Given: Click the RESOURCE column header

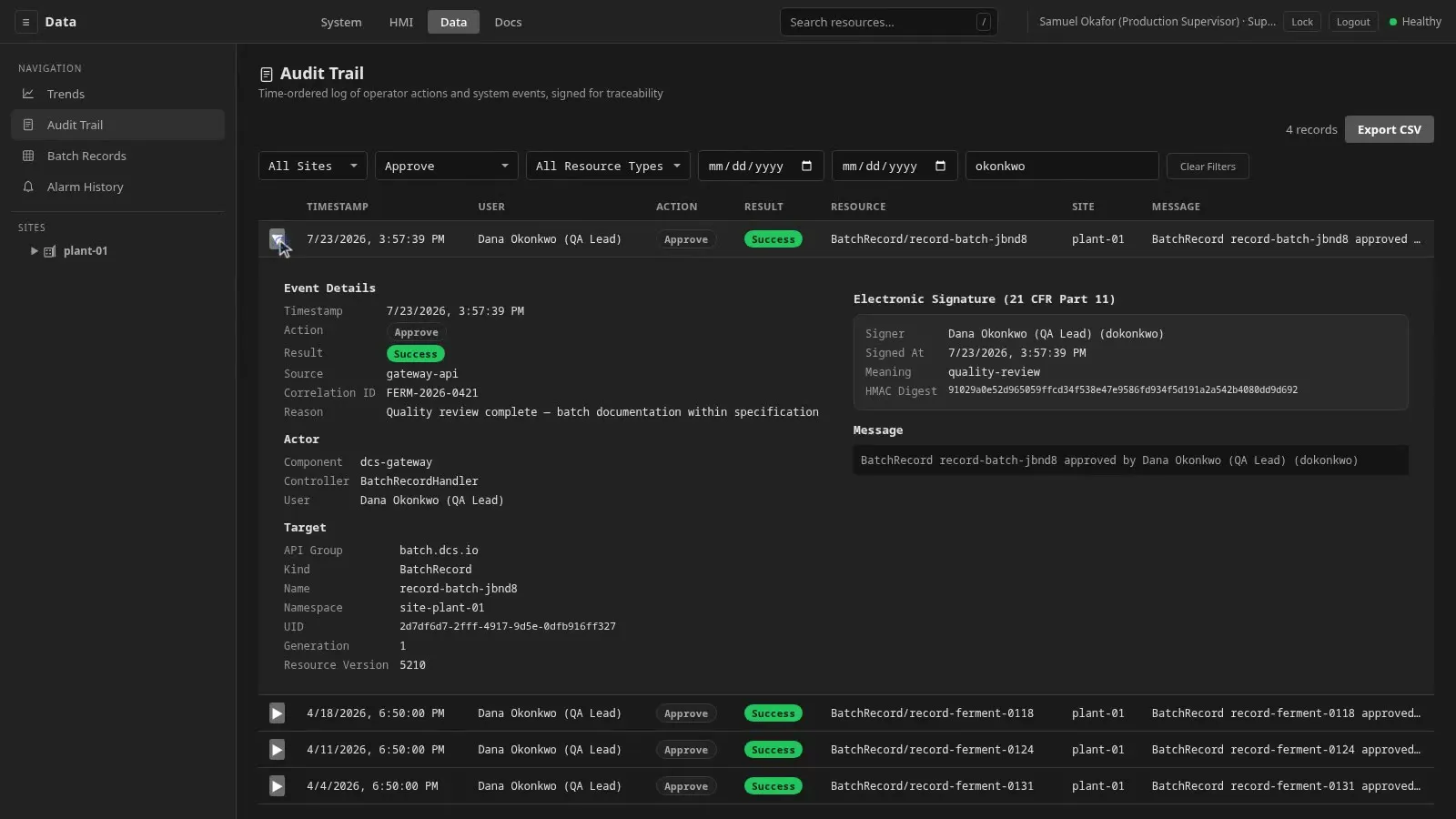Looking at the screenshot, I should (x=858, y=207).
